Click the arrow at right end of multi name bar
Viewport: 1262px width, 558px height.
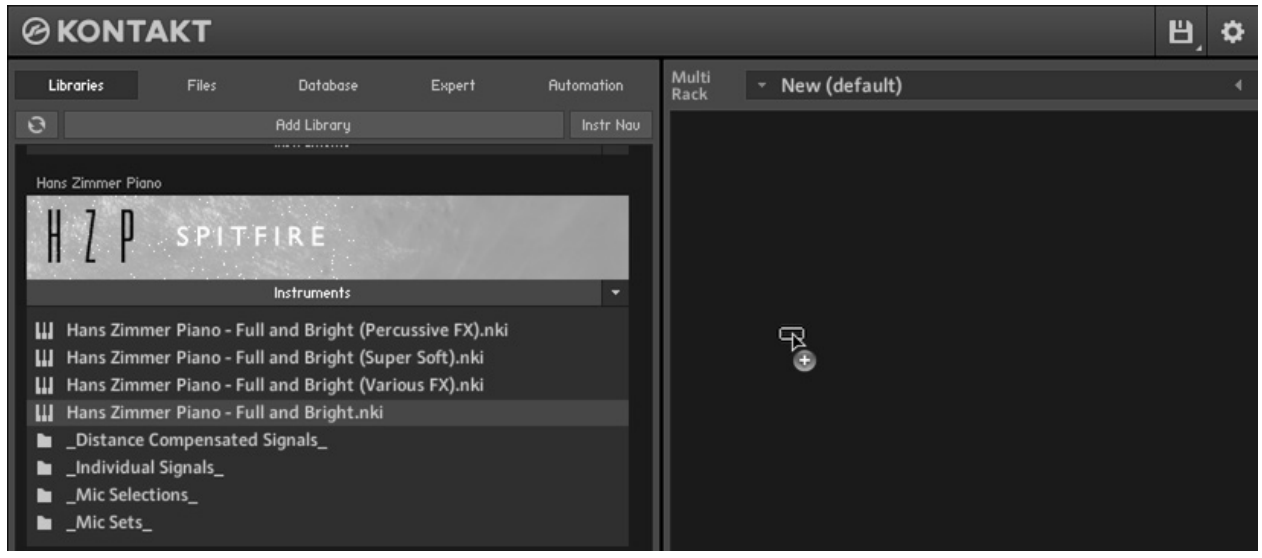coord(1238,86)
